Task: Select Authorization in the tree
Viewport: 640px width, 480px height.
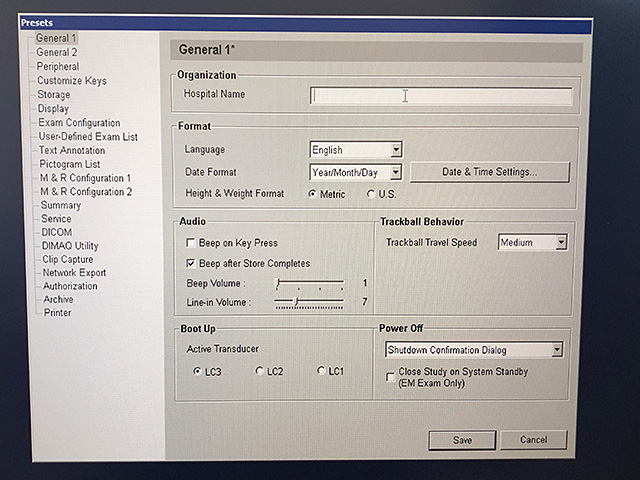Action: (x=70, y=286)
